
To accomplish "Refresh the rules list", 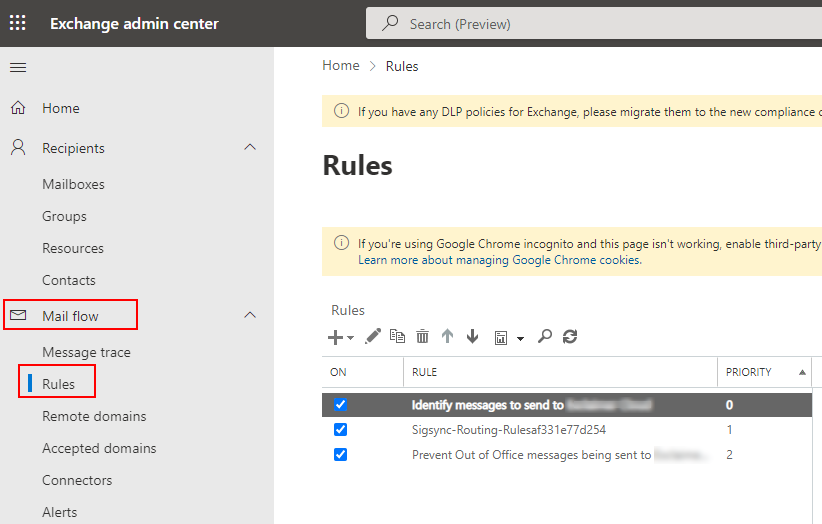I will [x=570, y=337].
